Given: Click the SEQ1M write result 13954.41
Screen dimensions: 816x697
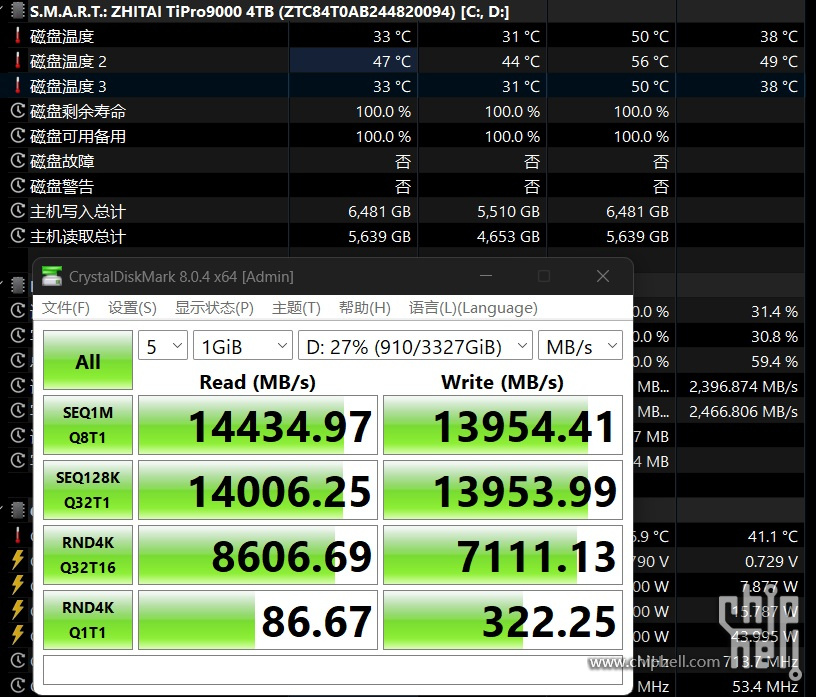Looking at the screenshot, I should click(x=503, y=425).
